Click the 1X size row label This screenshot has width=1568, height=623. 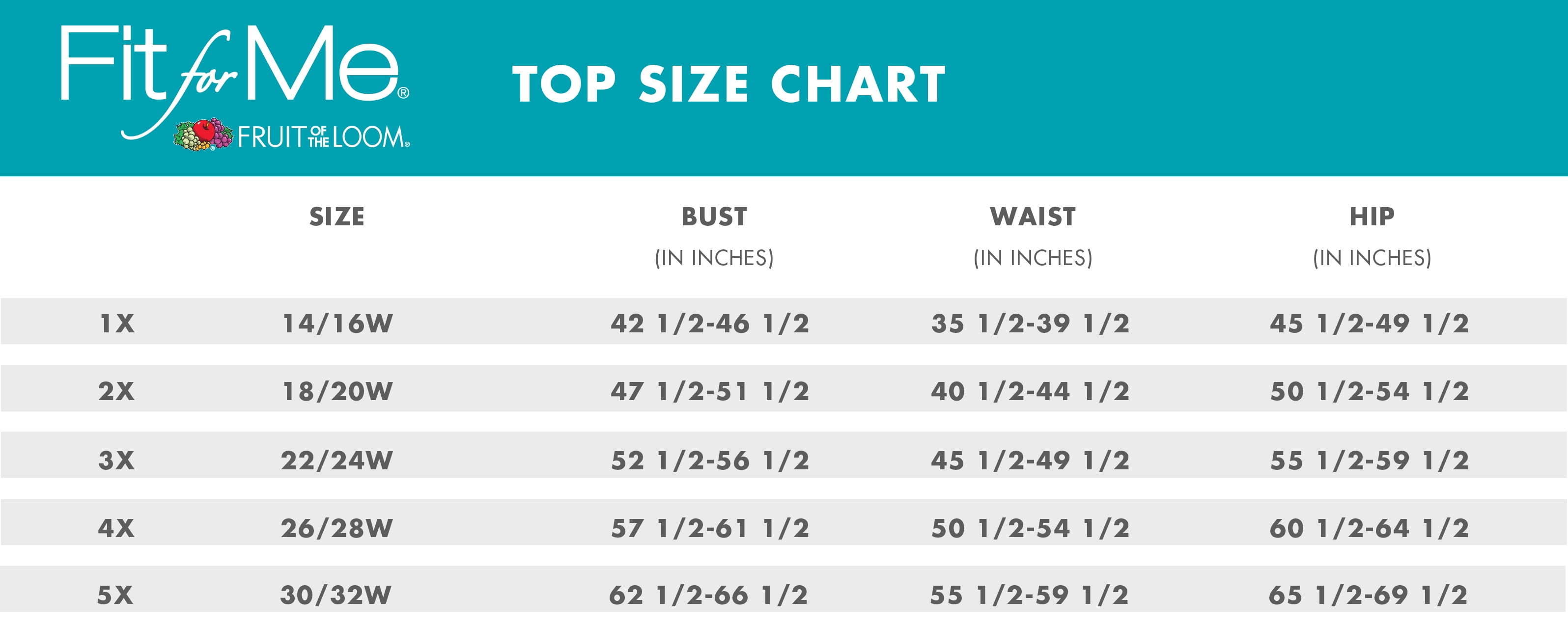[117, 323]
